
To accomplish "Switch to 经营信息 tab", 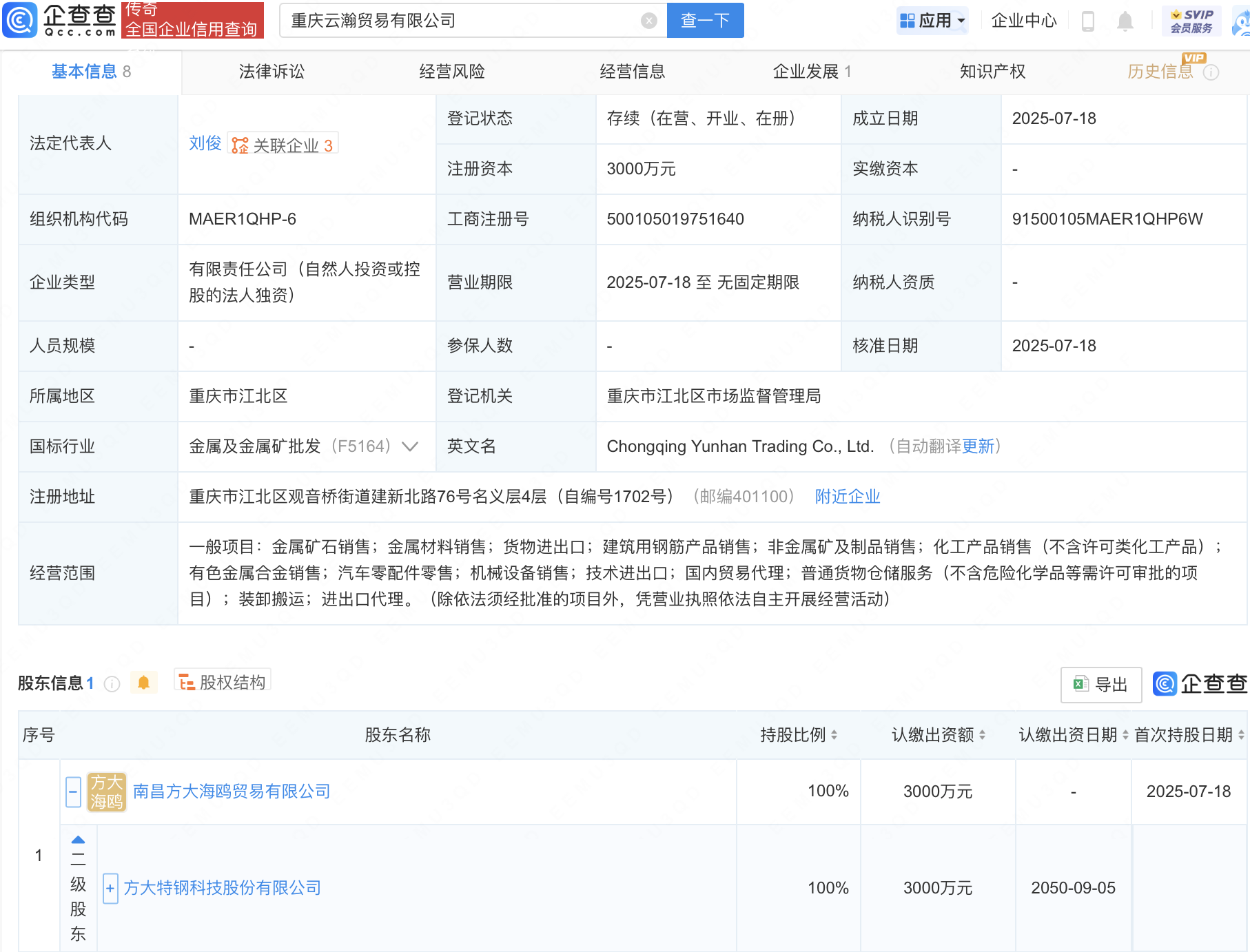I will [632, 71].
